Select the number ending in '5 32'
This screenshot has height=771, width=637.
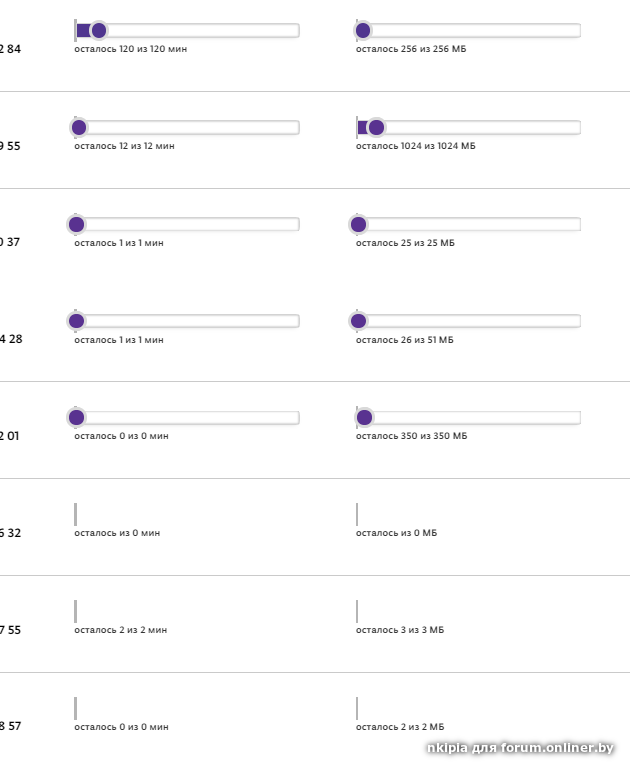coord(10,533)
